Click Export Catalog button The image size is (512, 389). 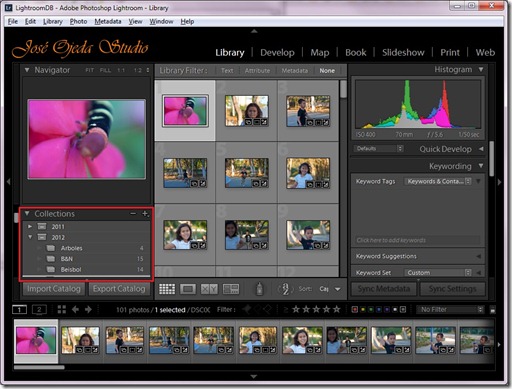tap(119, 289)
